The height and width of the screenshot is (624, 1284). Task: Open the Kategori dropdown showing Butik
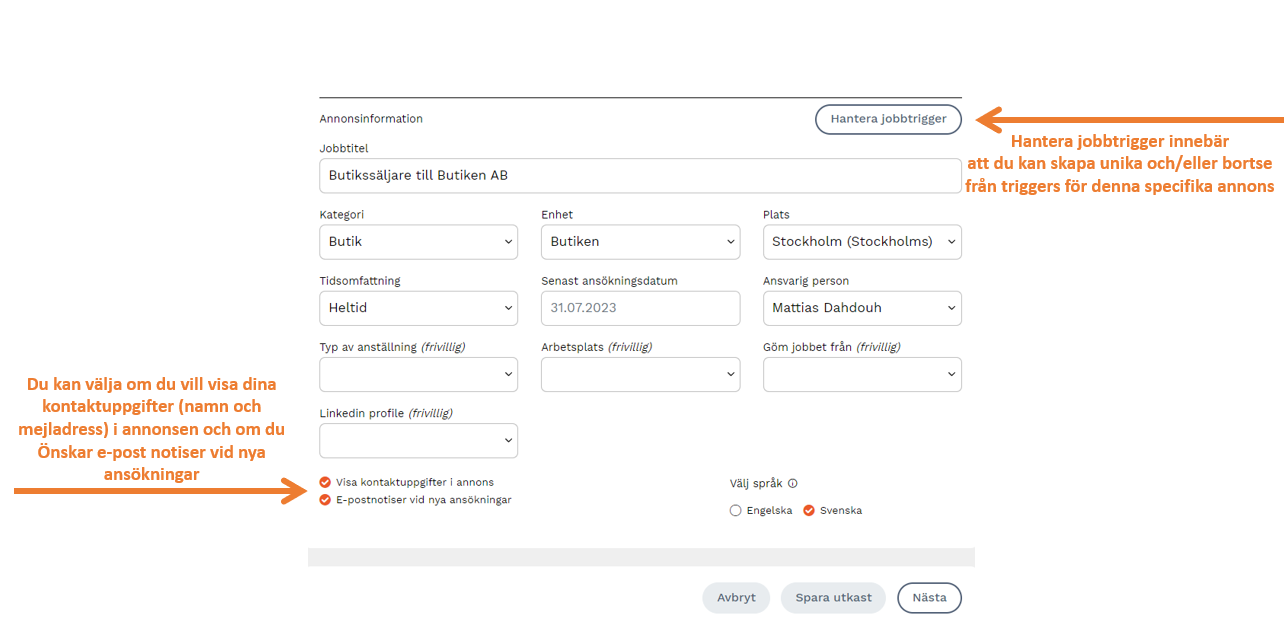418,242
